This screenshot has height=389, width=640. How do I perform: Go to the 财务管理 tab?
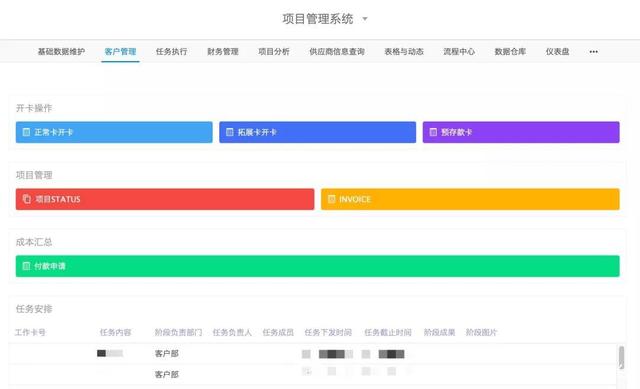[x=223, y=51]
